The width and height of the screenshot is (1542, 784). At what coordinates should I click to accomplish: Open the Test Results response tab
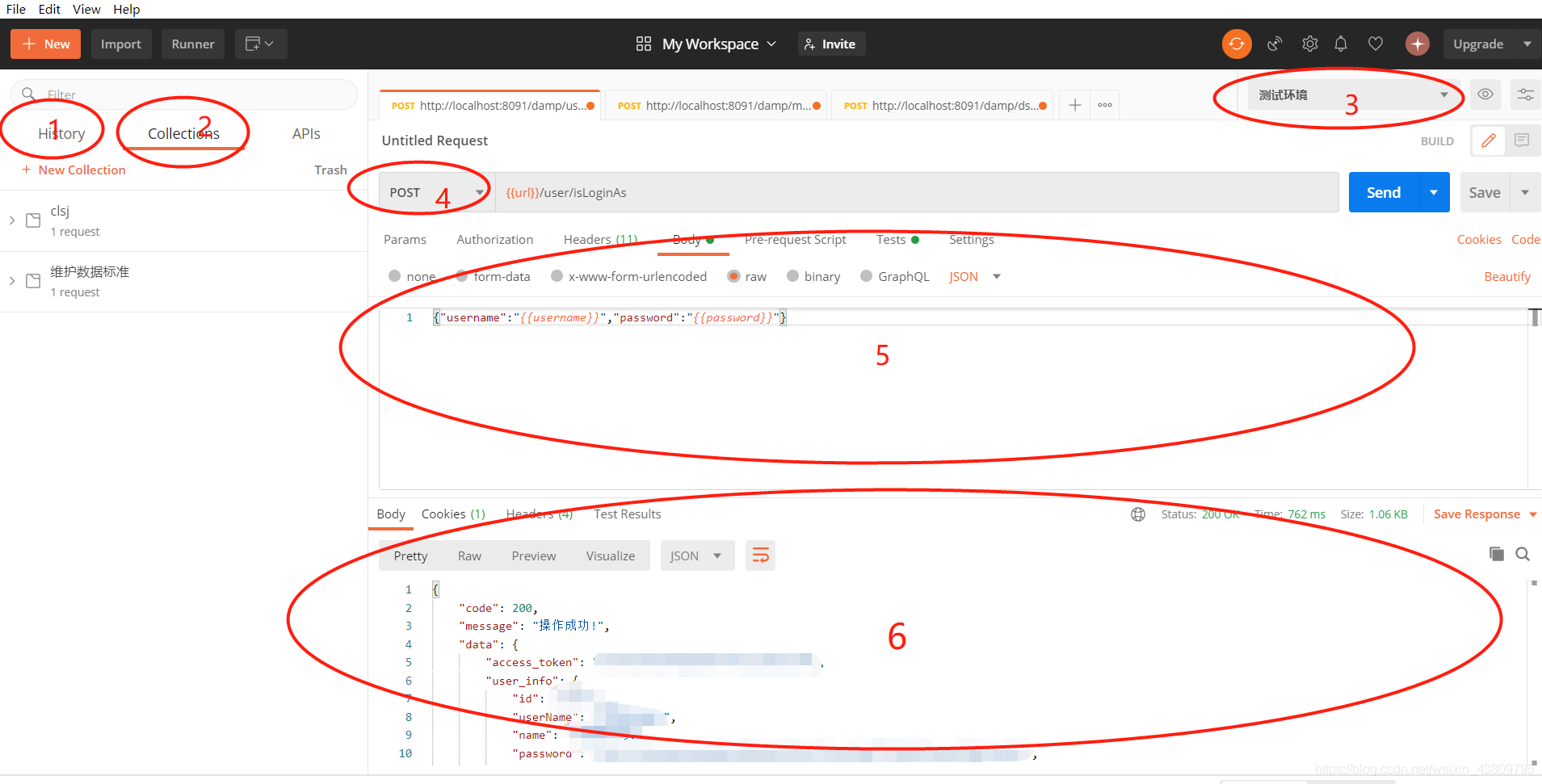[628, 514]
